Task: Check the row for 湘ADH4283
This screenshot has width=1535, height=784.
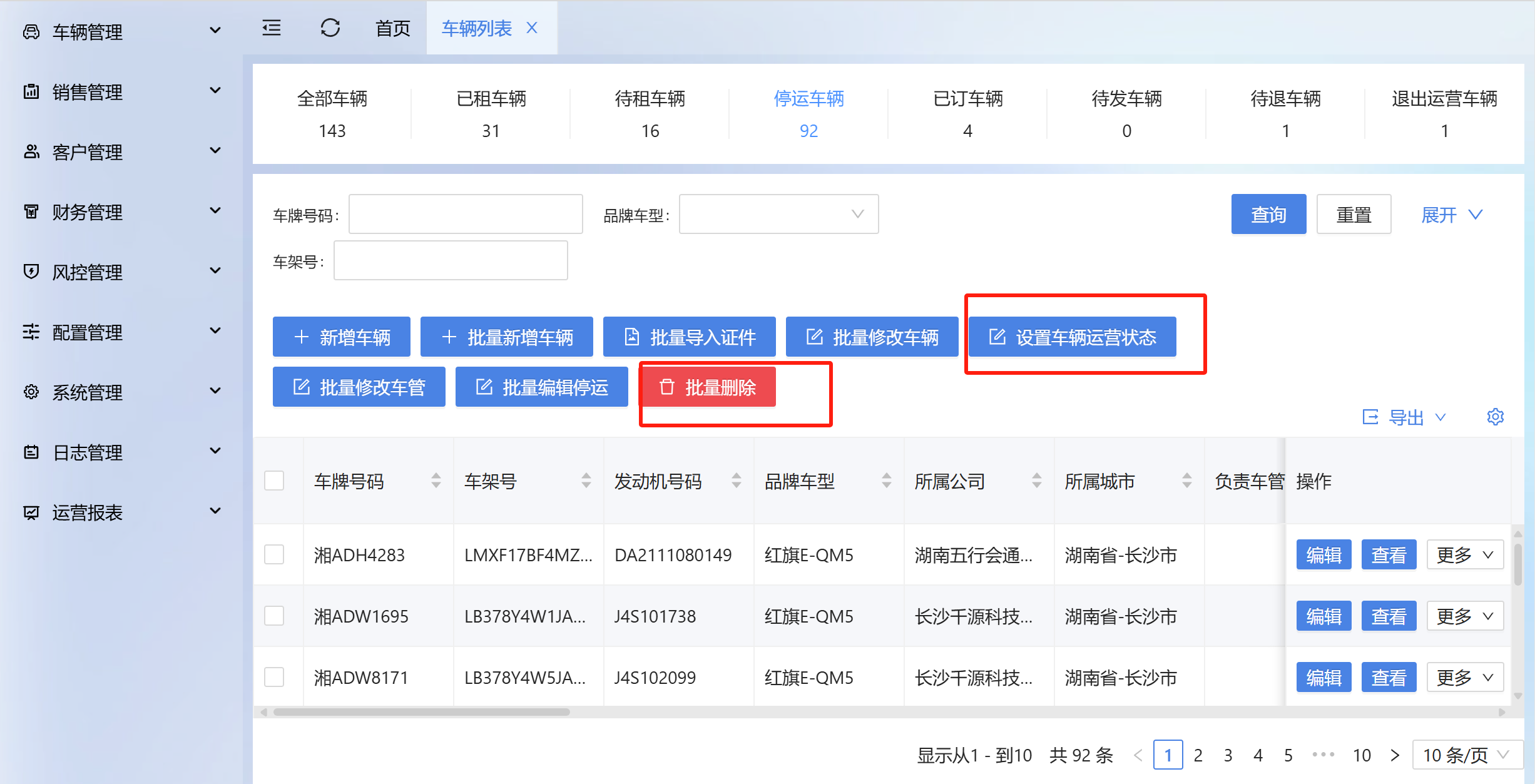Action: (274, 554)
